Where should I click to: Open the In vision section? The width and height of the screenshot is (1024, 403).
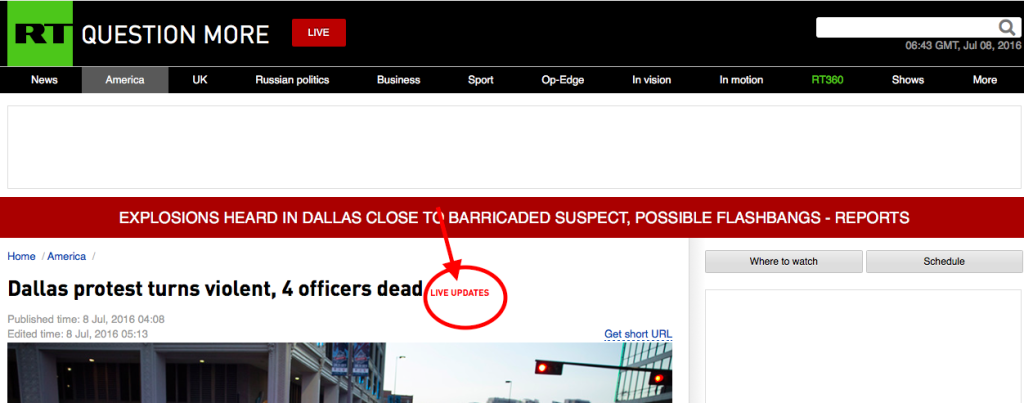click(x=651, y=80)
